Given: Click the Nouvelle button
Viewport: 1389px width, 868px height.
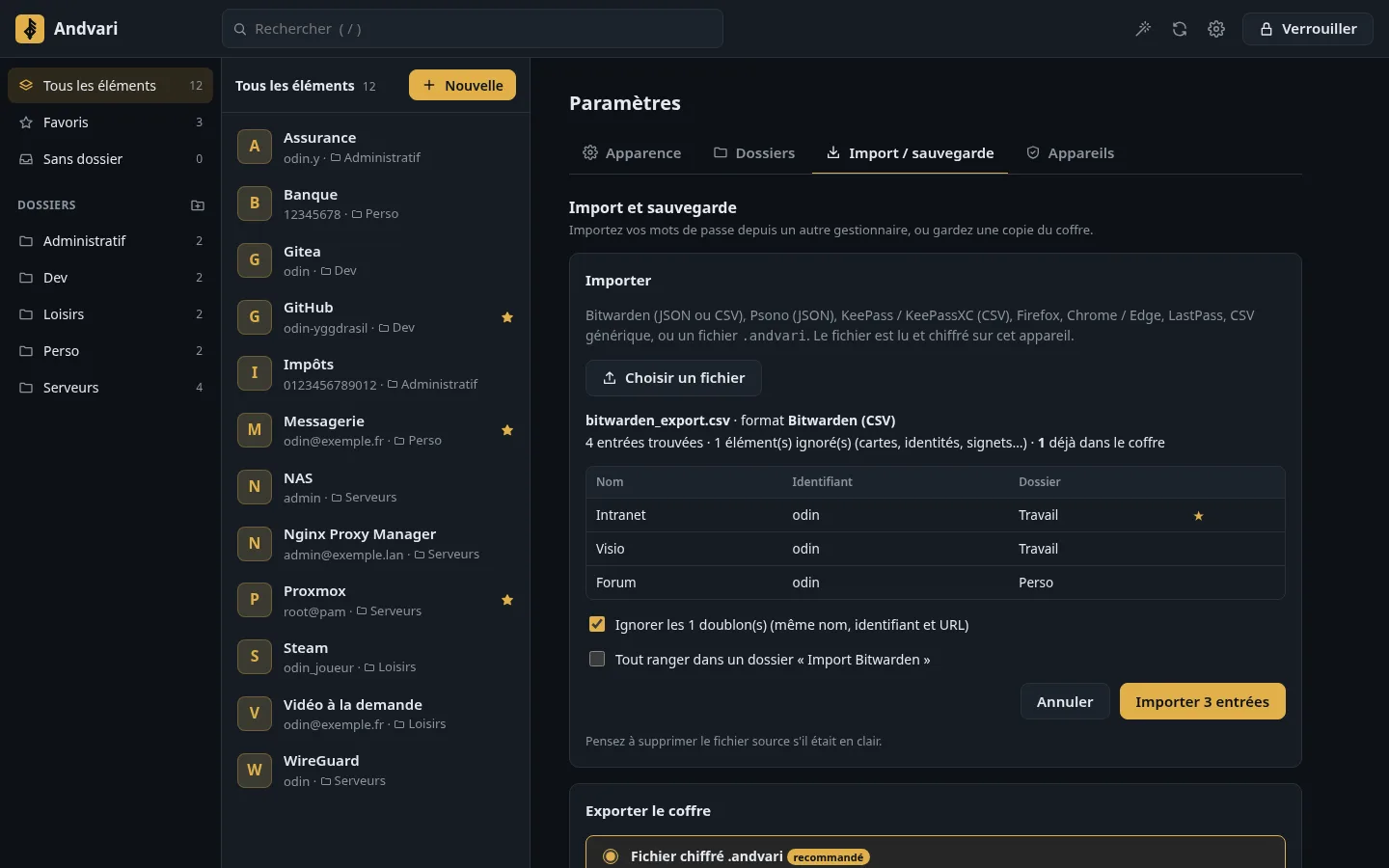Looking at the screenshot, I should (462, 85).
